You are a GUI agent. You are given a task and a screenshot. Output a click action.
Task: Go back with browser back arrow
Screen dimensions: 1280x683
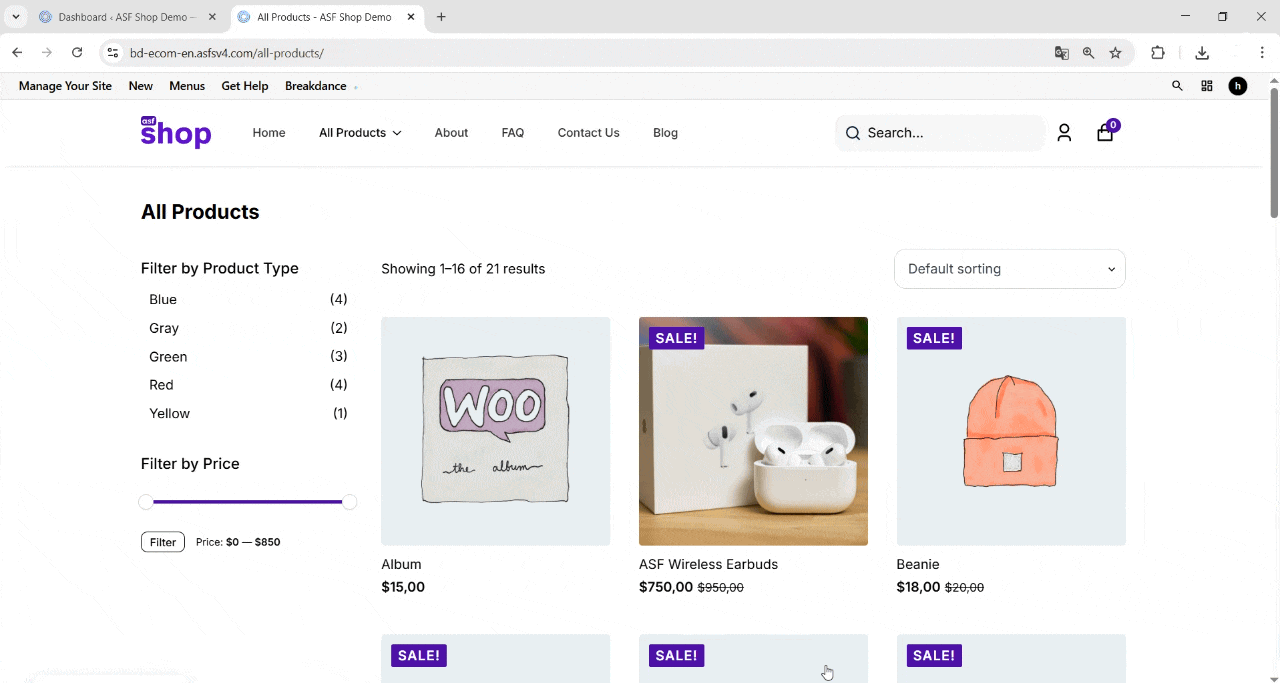coord(17,53)
